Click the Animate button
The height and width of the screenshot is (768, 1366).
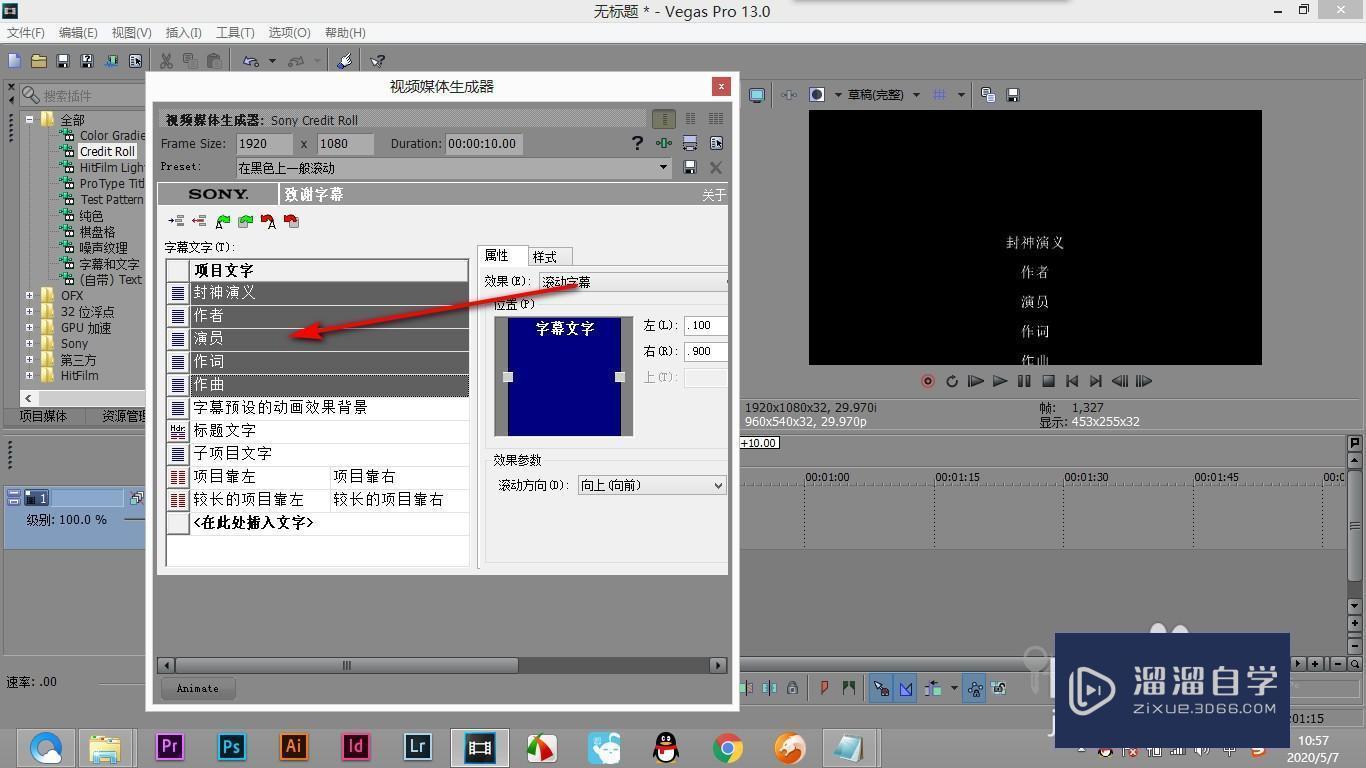point(197,688)
